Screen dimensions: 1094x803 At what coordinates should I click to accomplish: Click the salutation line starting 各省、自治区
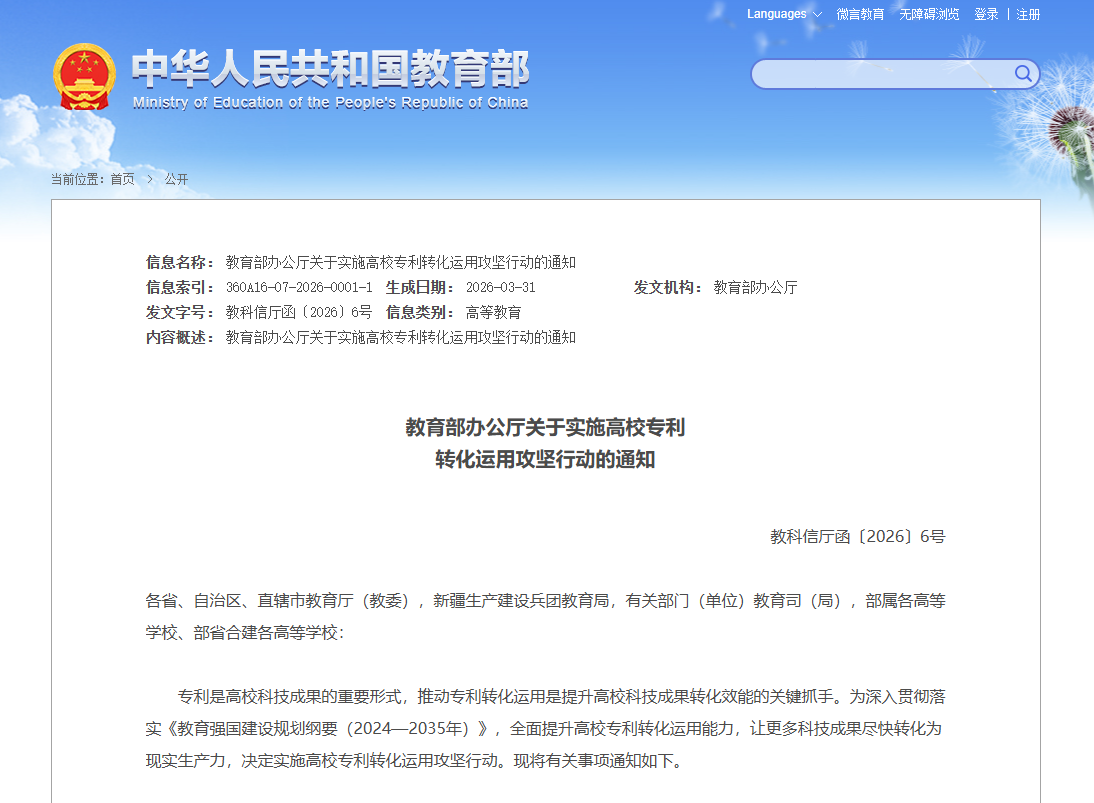545,617
